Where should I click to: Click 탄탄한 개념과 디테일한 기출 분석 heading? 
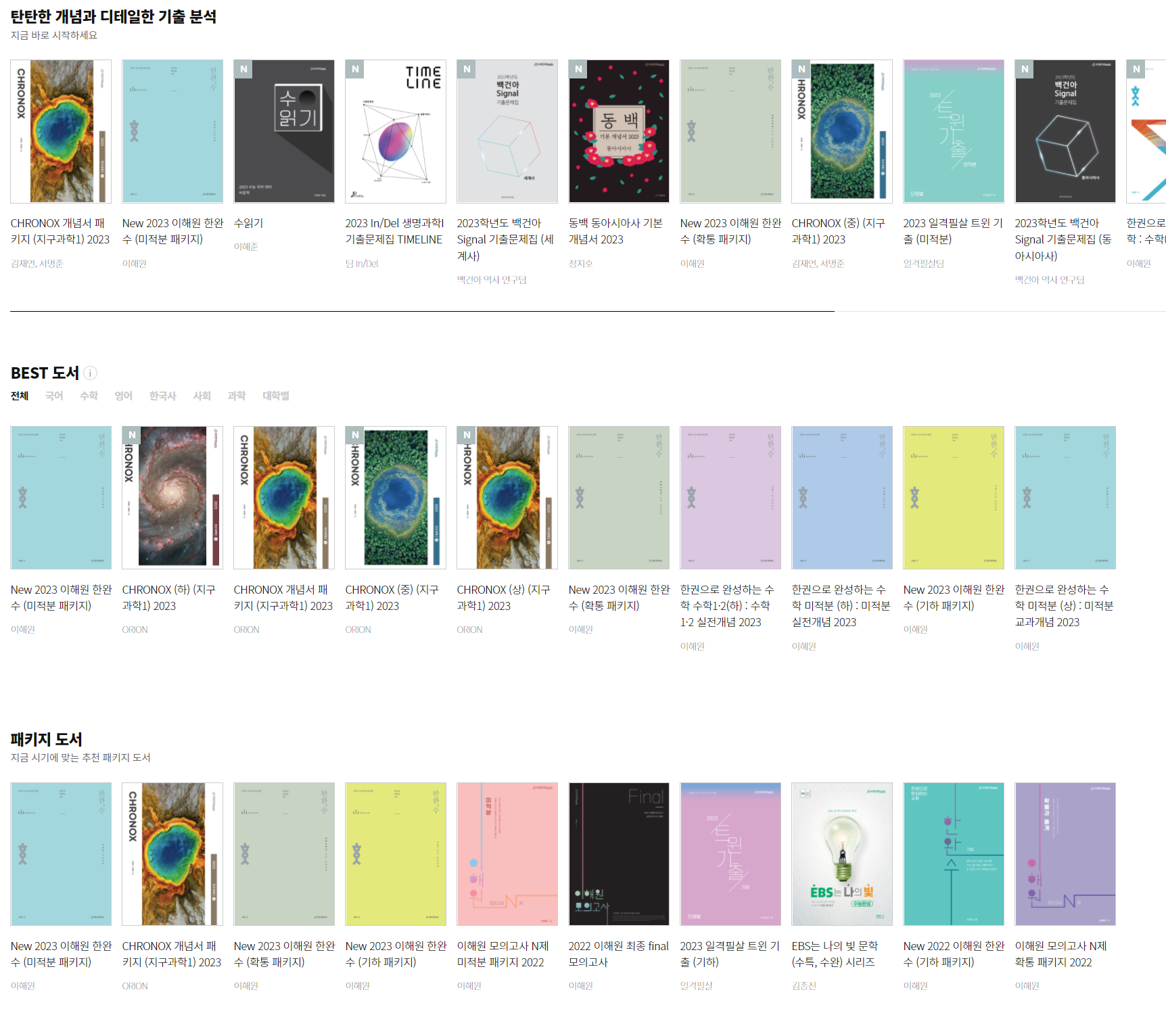[x=114, y=16]
